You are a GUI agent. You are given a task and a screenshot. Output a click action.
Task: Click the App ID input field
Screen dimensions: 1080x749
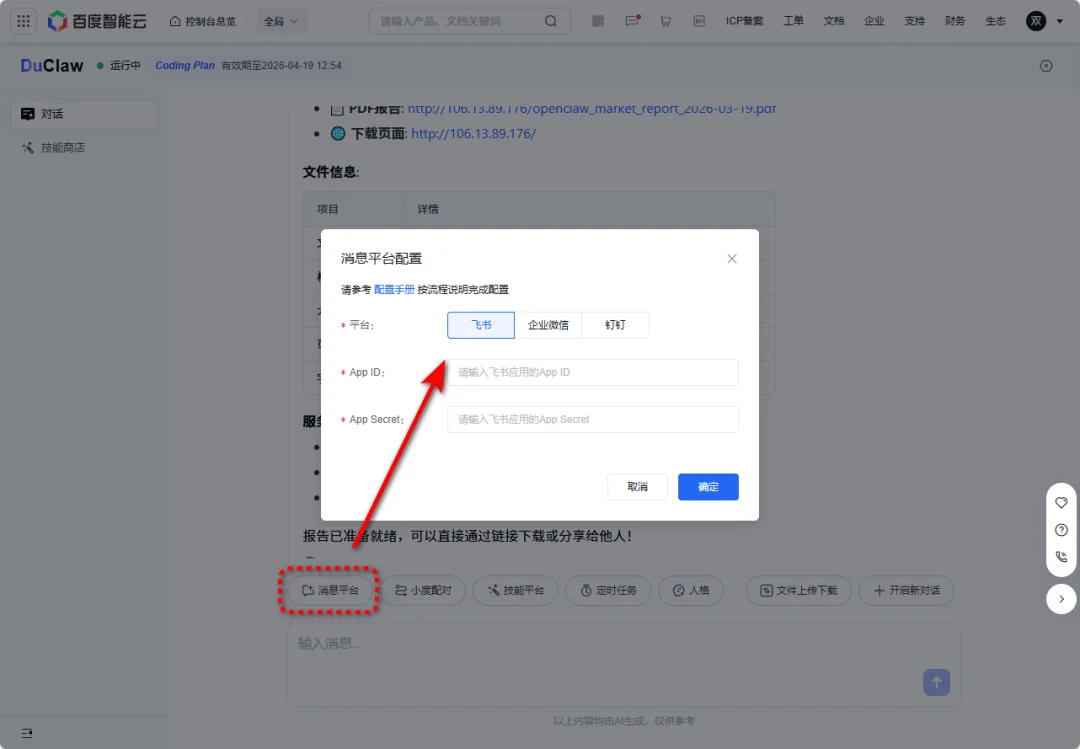[592, 372]
